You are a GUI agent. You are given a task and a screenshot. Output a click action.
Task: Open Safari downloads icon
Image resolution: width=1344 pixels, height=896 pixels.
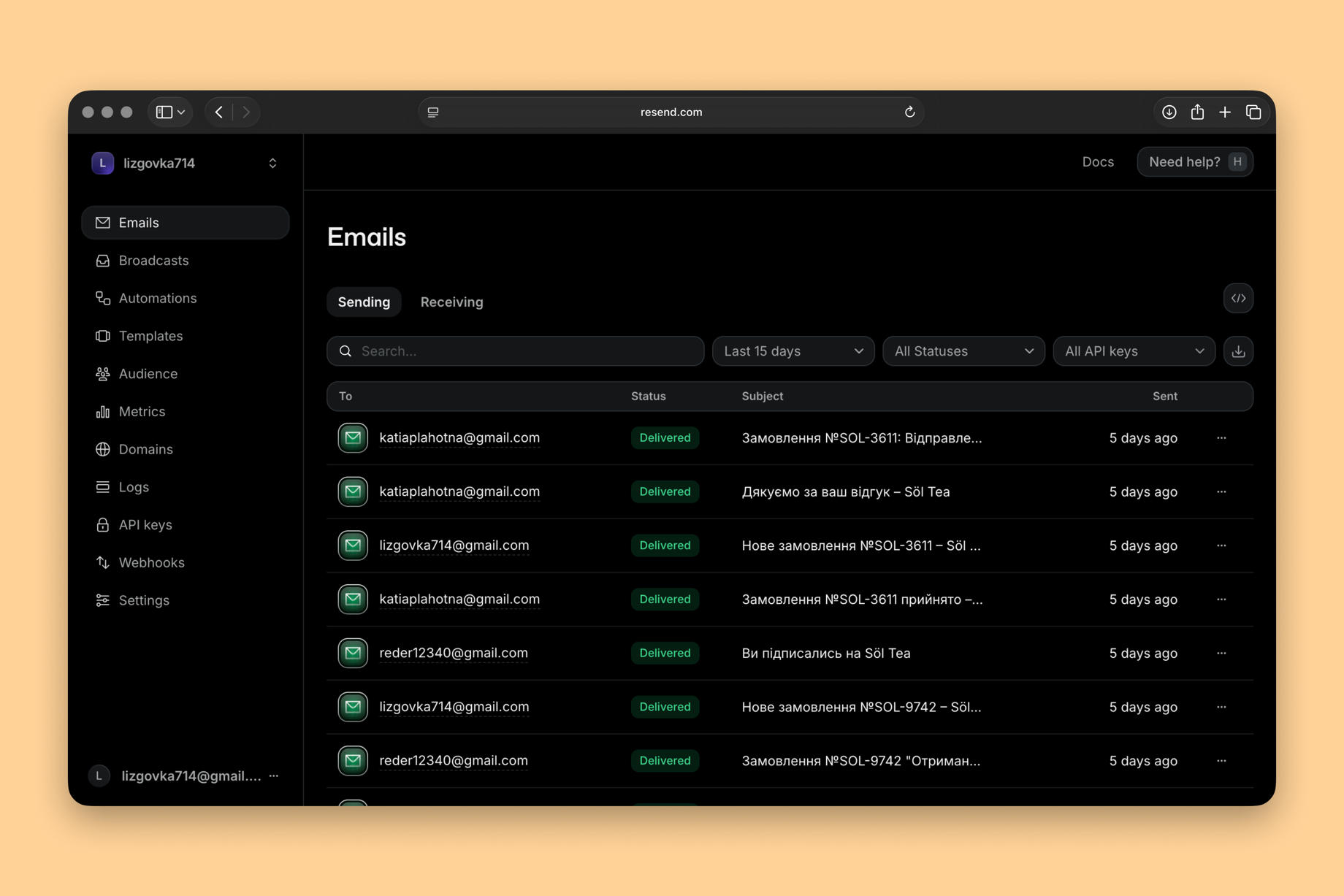pos(1169,112)
